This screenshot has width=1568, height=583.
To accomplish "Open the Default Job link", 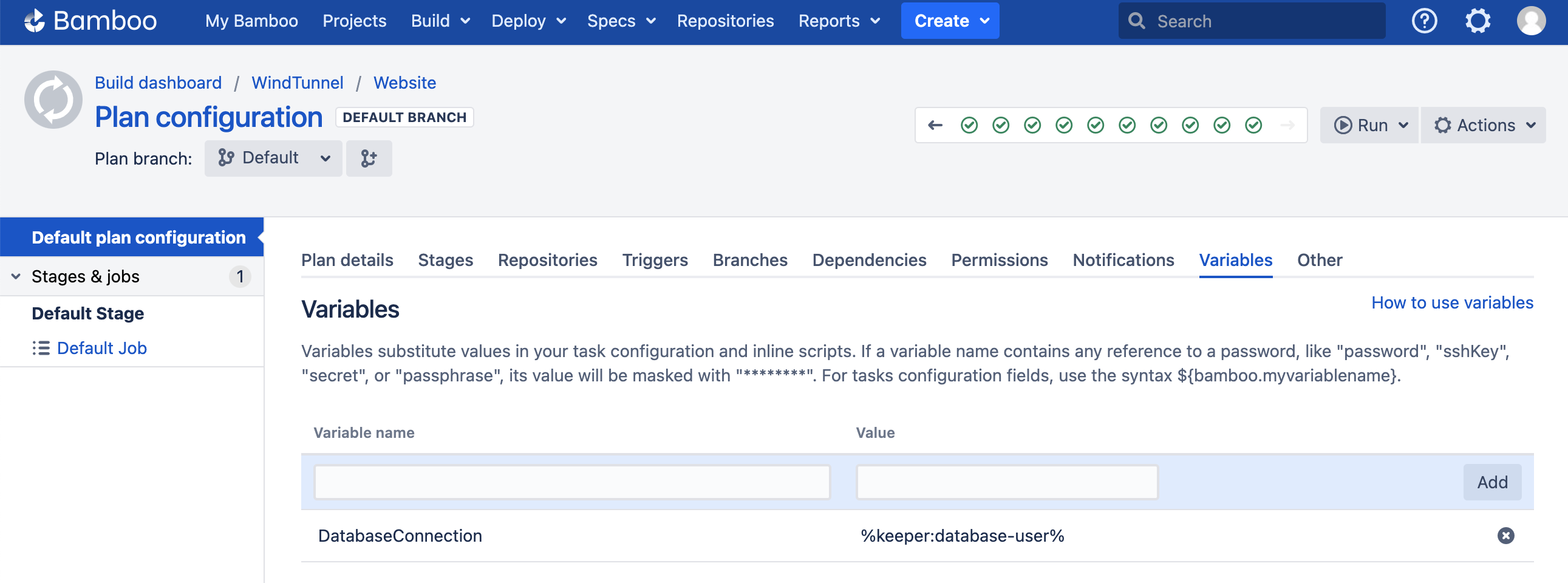I will pos(101,348).
